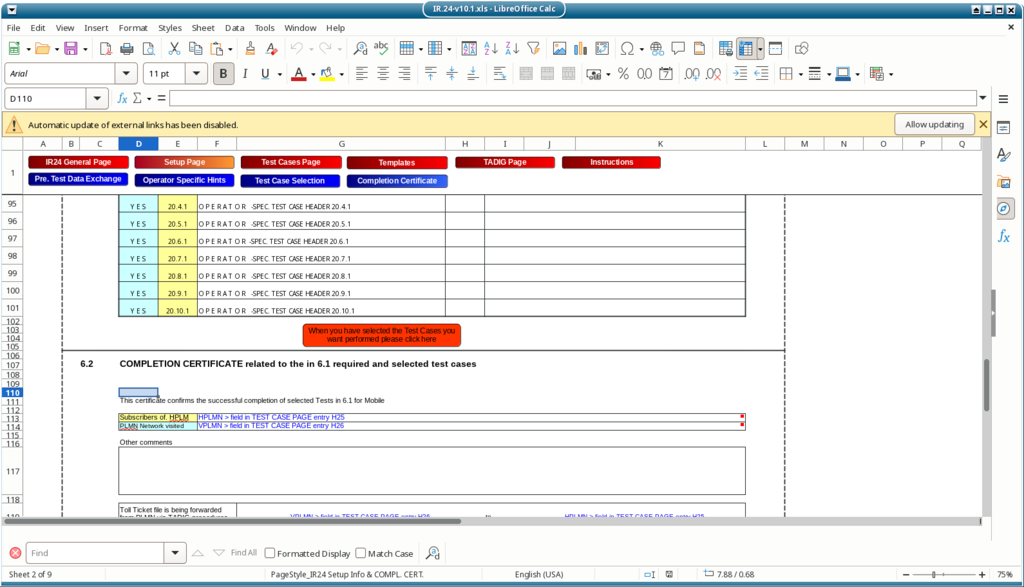Image resolution: width=1024 pixels, height=587 pixels.
Task: Toggle Bold formatting
Action: pyautogui.click(x=223, y=73)
